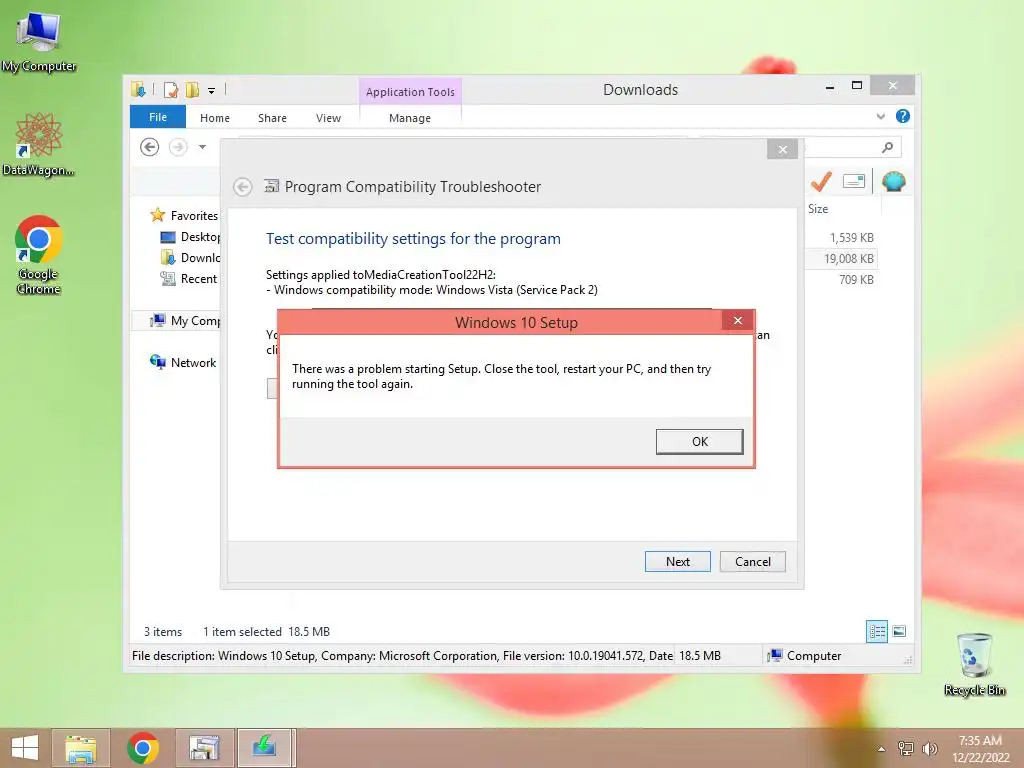Select the file sized 709 KB
The image size is (1024, 768).
(x=856, y=280)
